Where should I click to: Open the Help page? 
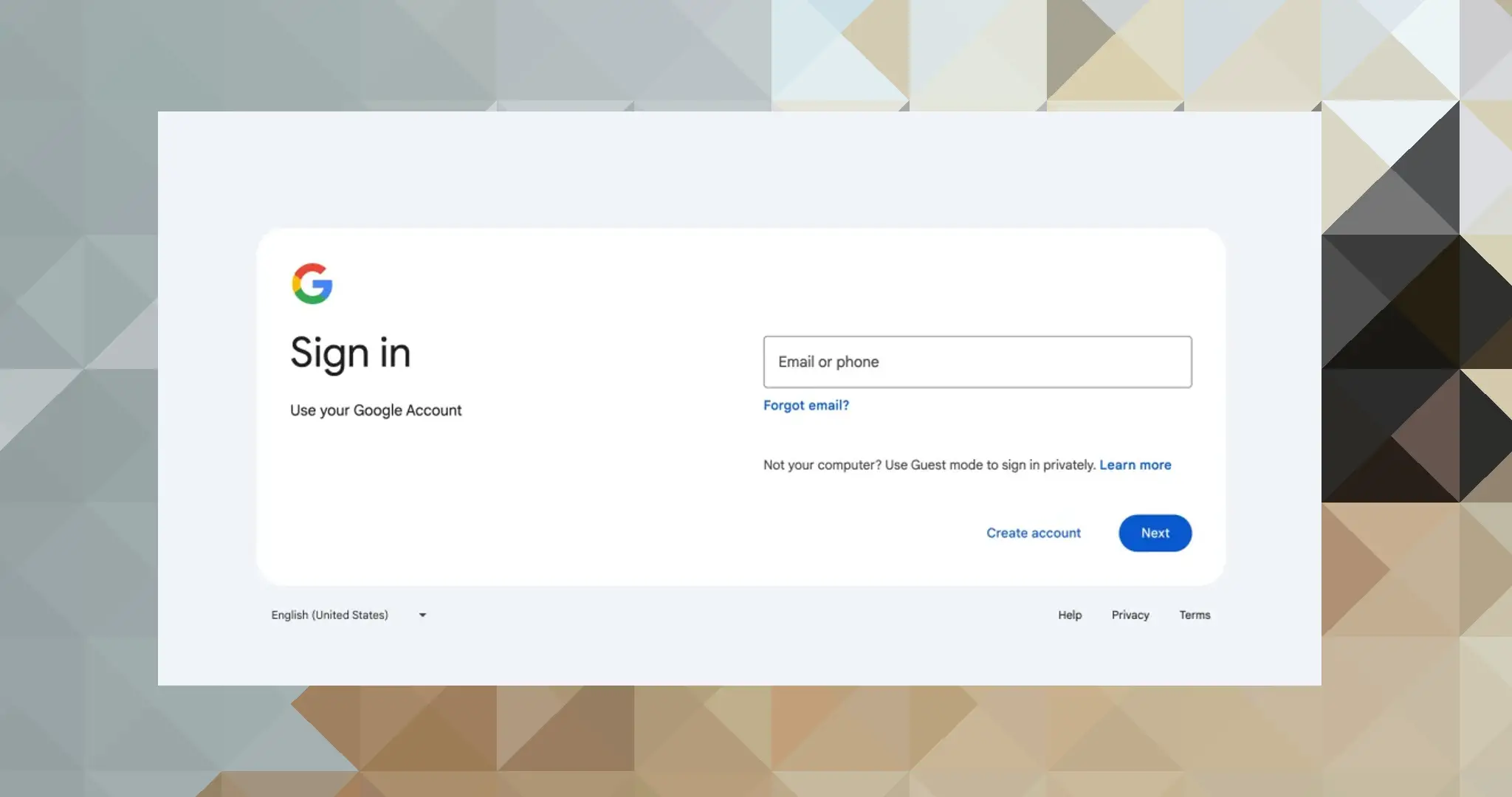point(1069,615)
